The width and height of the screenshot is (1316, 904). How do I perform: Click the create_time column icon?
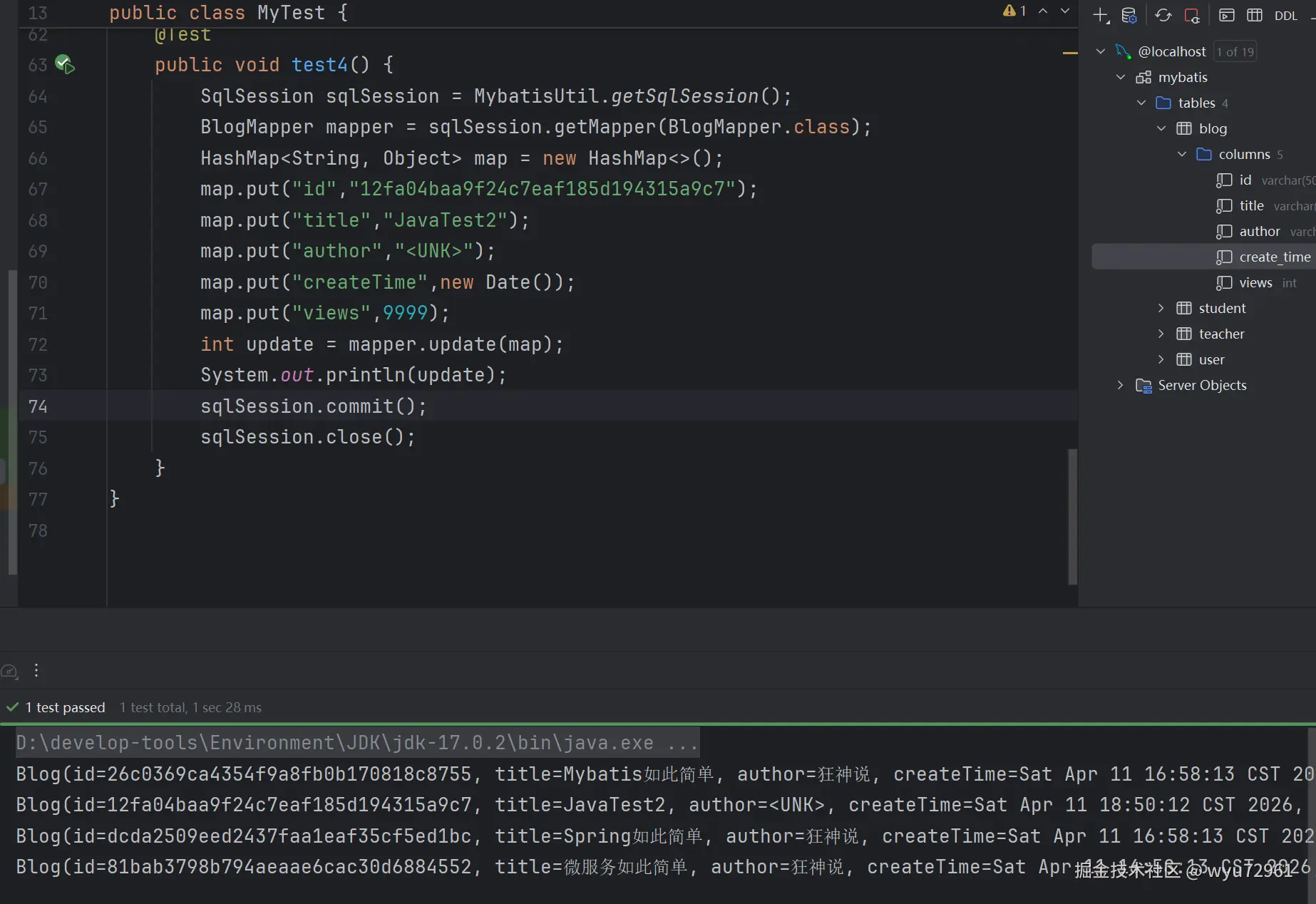pyautogui.click(x=1224, y=257)
